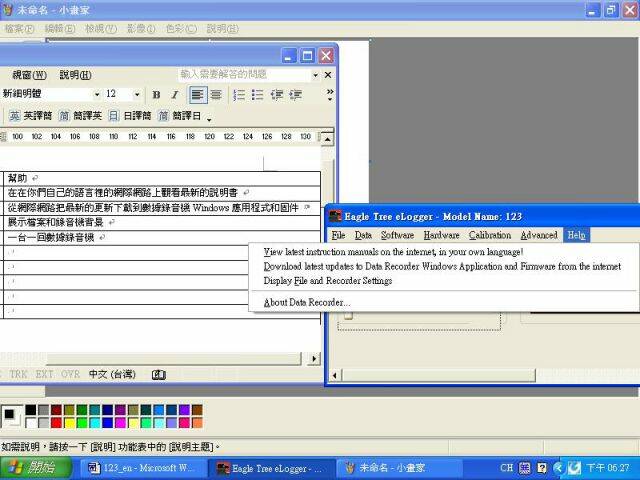640x480 pixels.
Task: Open the 視窗(W) menu in Word
Action: tap(29, 75)
